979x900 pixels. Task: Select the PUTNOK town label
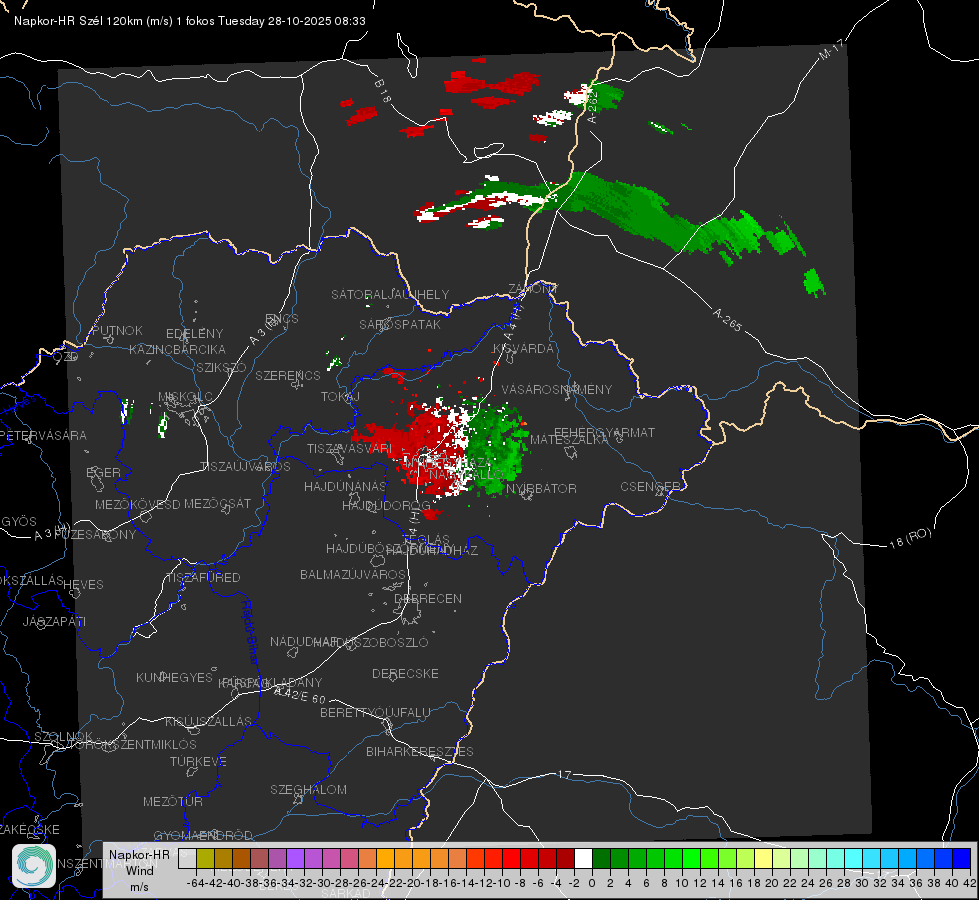pos(117,330)
